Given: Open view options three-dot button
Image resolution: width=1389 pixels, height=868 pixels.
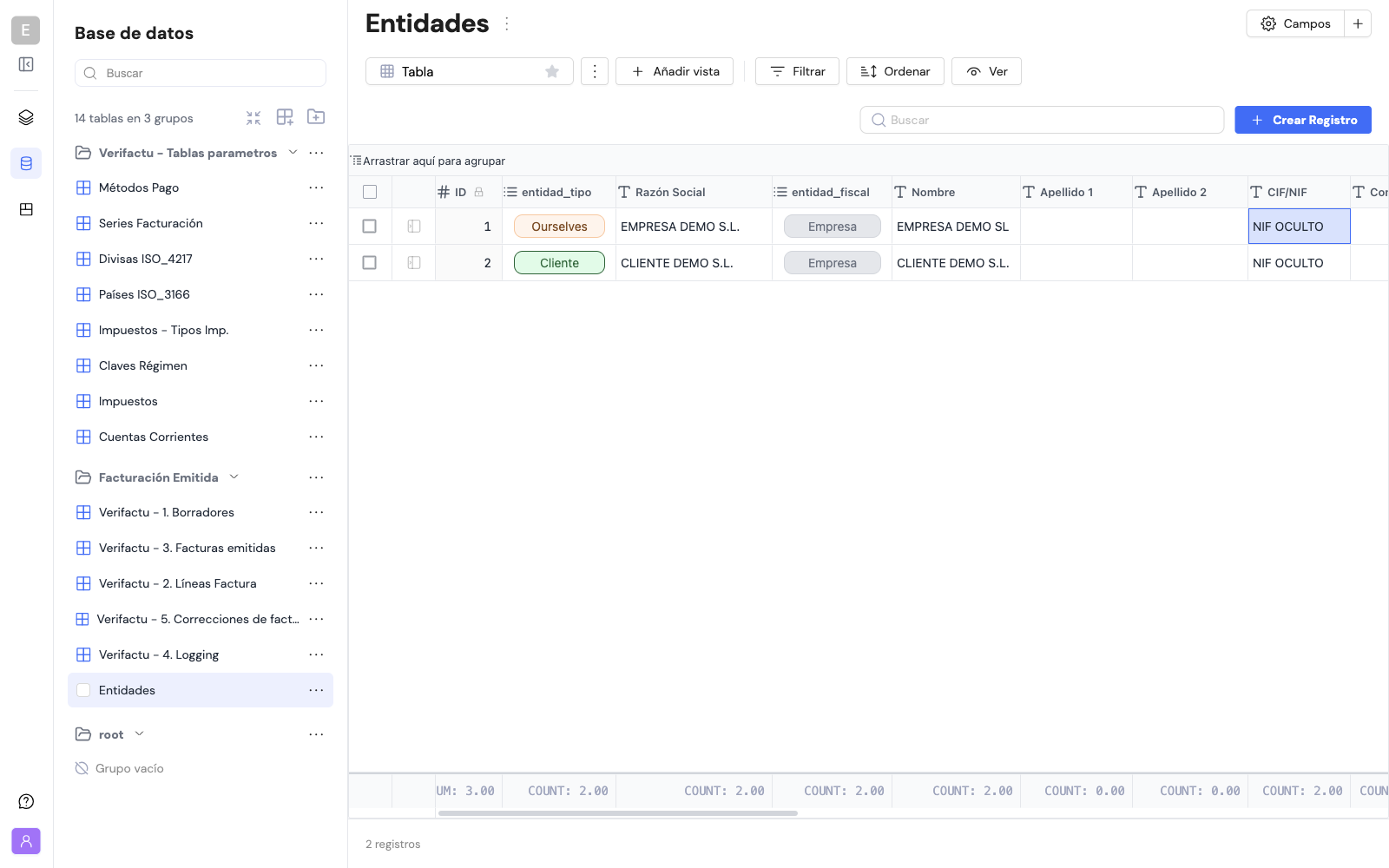Looking at the screenshot, I should [595, 71].
